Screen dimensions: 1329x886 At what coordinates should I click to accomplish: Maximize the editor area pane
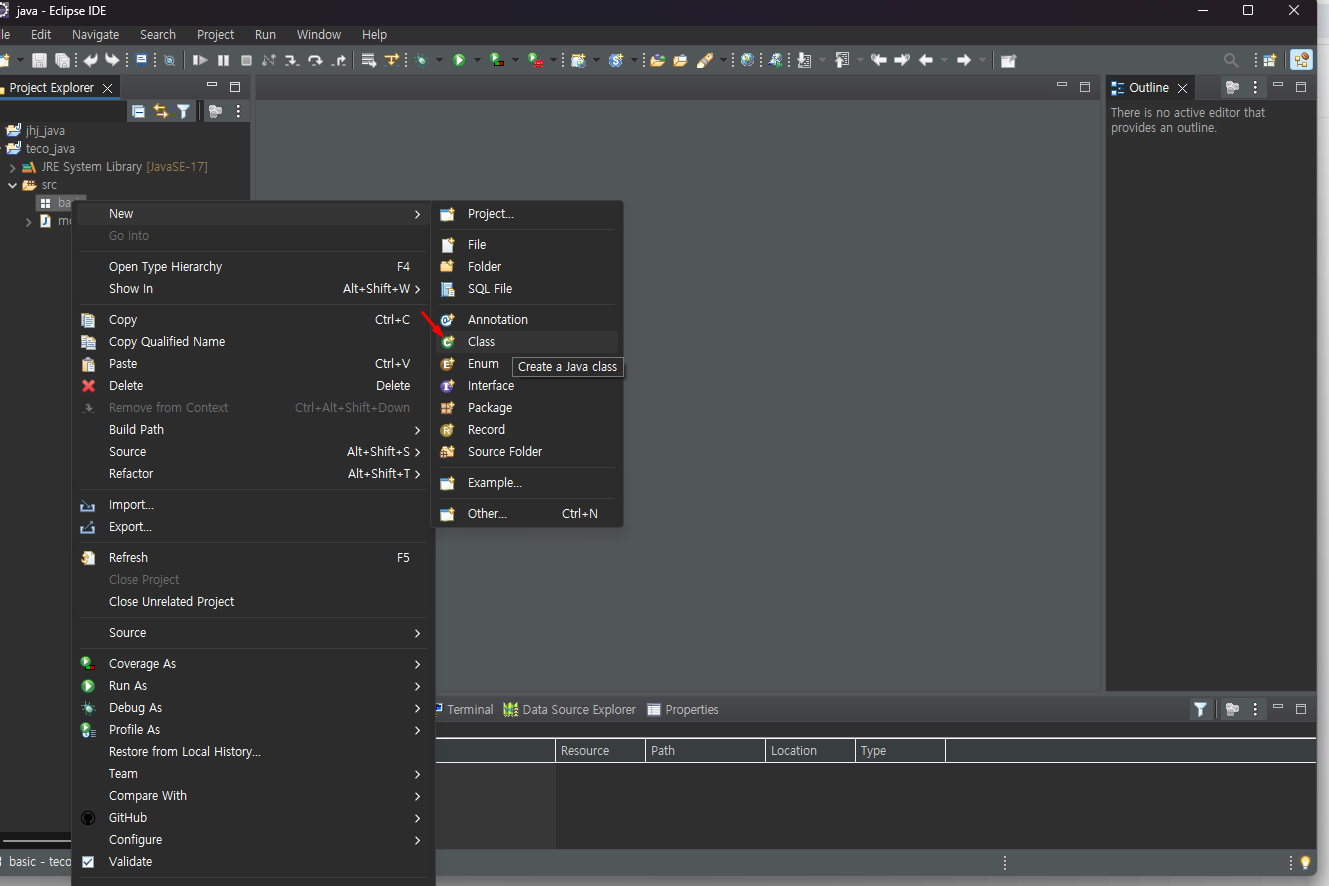coord(1085,87)
